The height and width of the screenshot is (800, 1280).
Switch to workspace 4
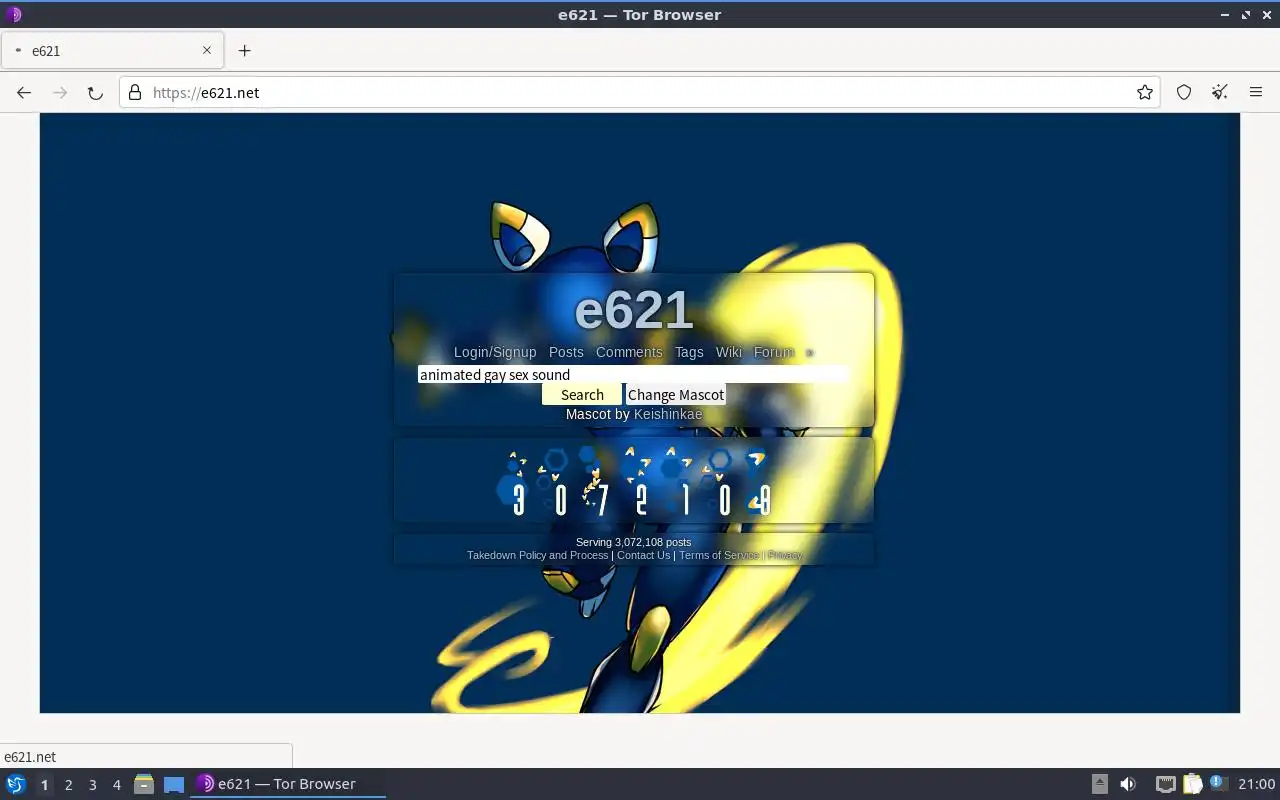[x=116, y=785]
